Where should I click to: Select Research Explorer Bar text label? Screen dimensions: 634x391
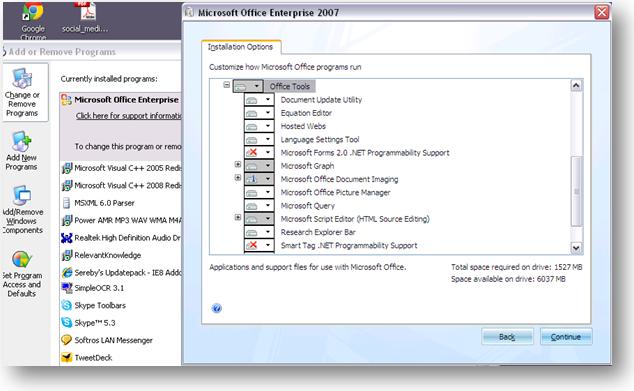pos(318,232)
